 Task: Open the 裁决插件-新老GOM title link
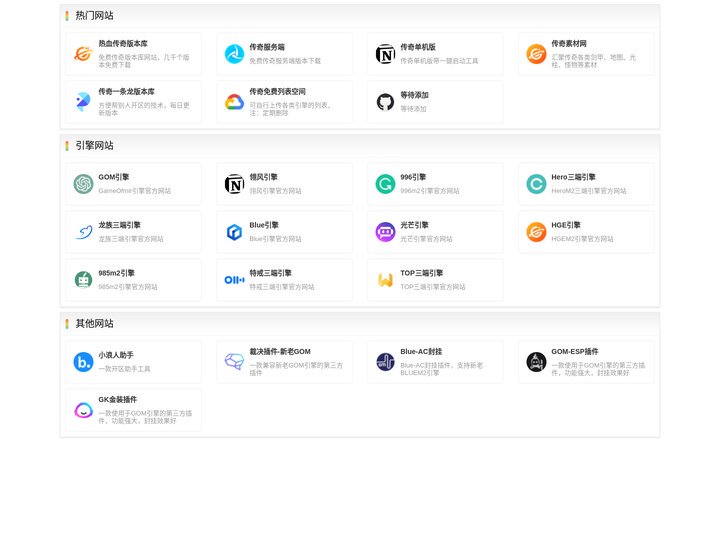pos(280,351)
